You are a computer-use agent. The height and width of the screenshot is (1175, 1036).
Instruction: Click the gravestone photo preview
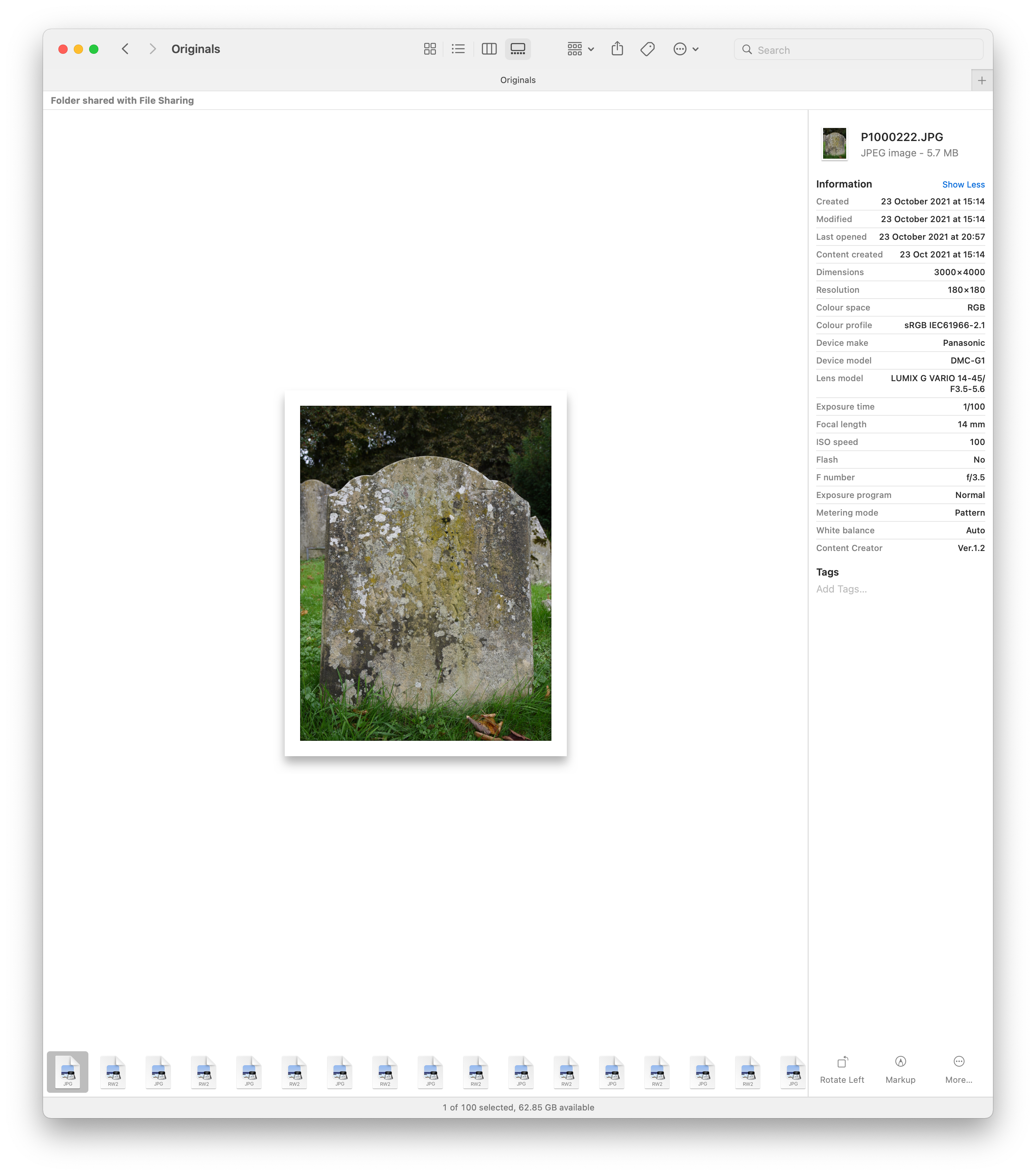(425, 573)
